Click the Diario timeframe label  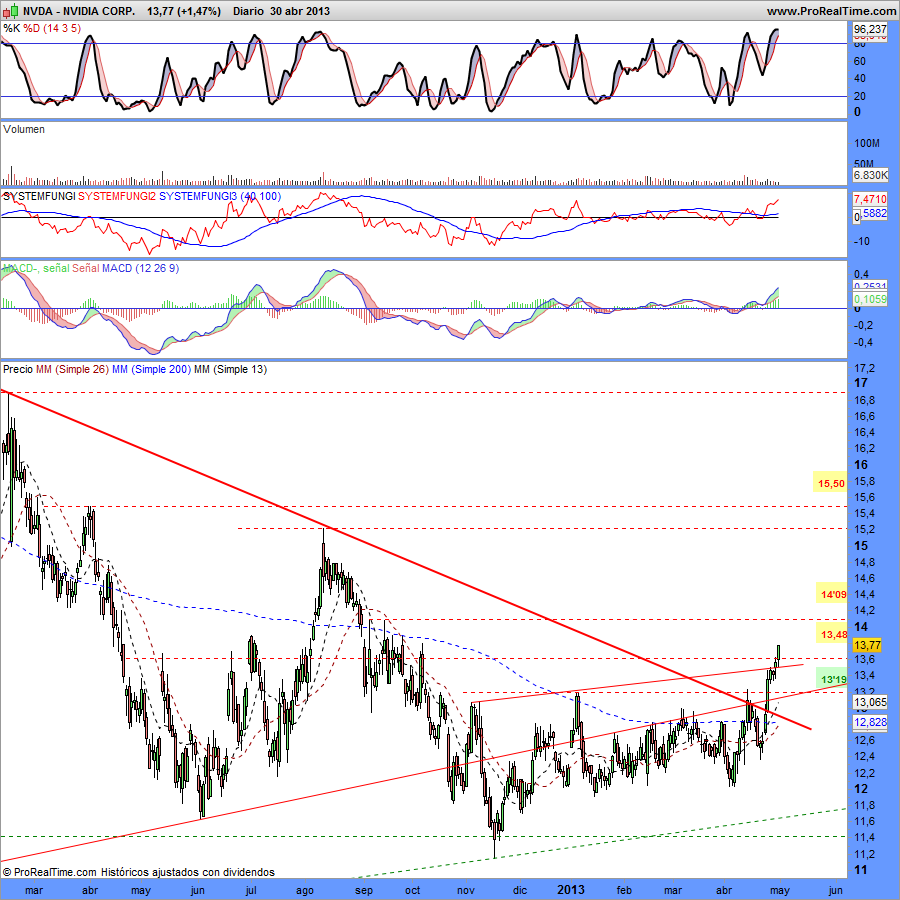pos(249,11)
